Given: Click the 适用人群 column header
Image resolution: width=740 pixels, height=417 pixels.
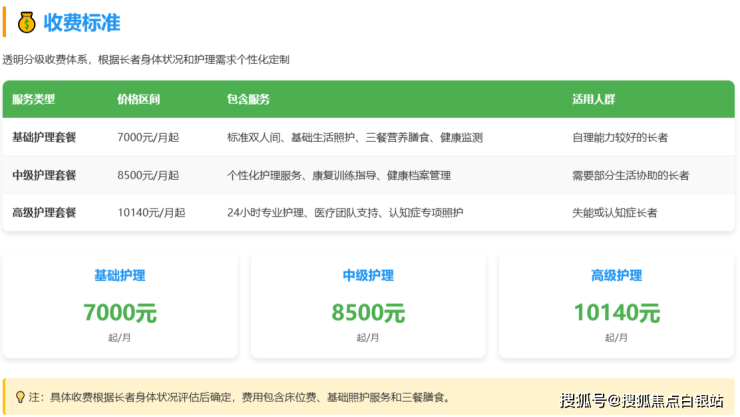Looking at the screenshot, I should point(593,99).
